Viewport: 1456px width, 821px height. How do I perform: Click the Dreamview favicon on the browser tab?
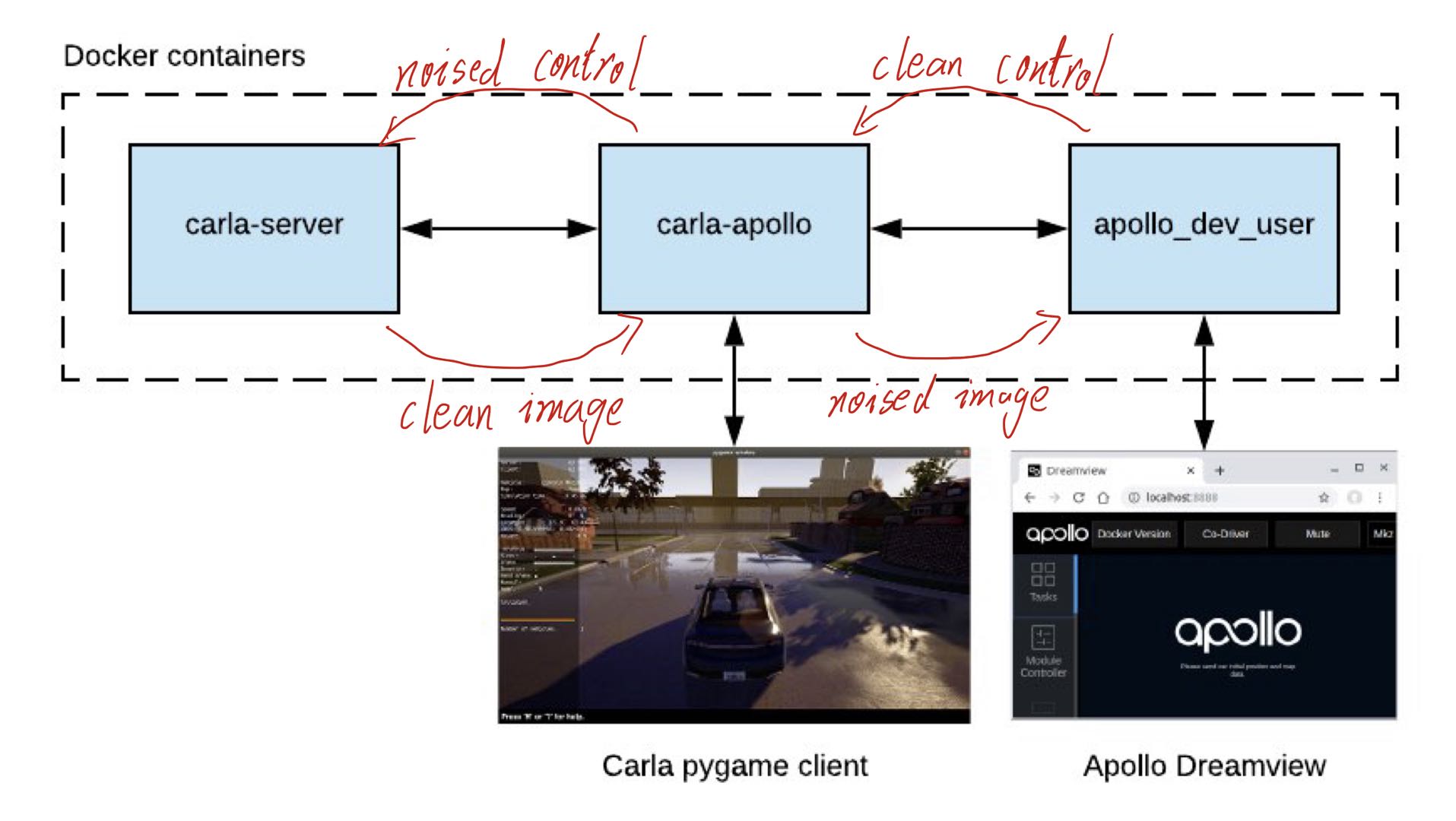point(1033,471)
